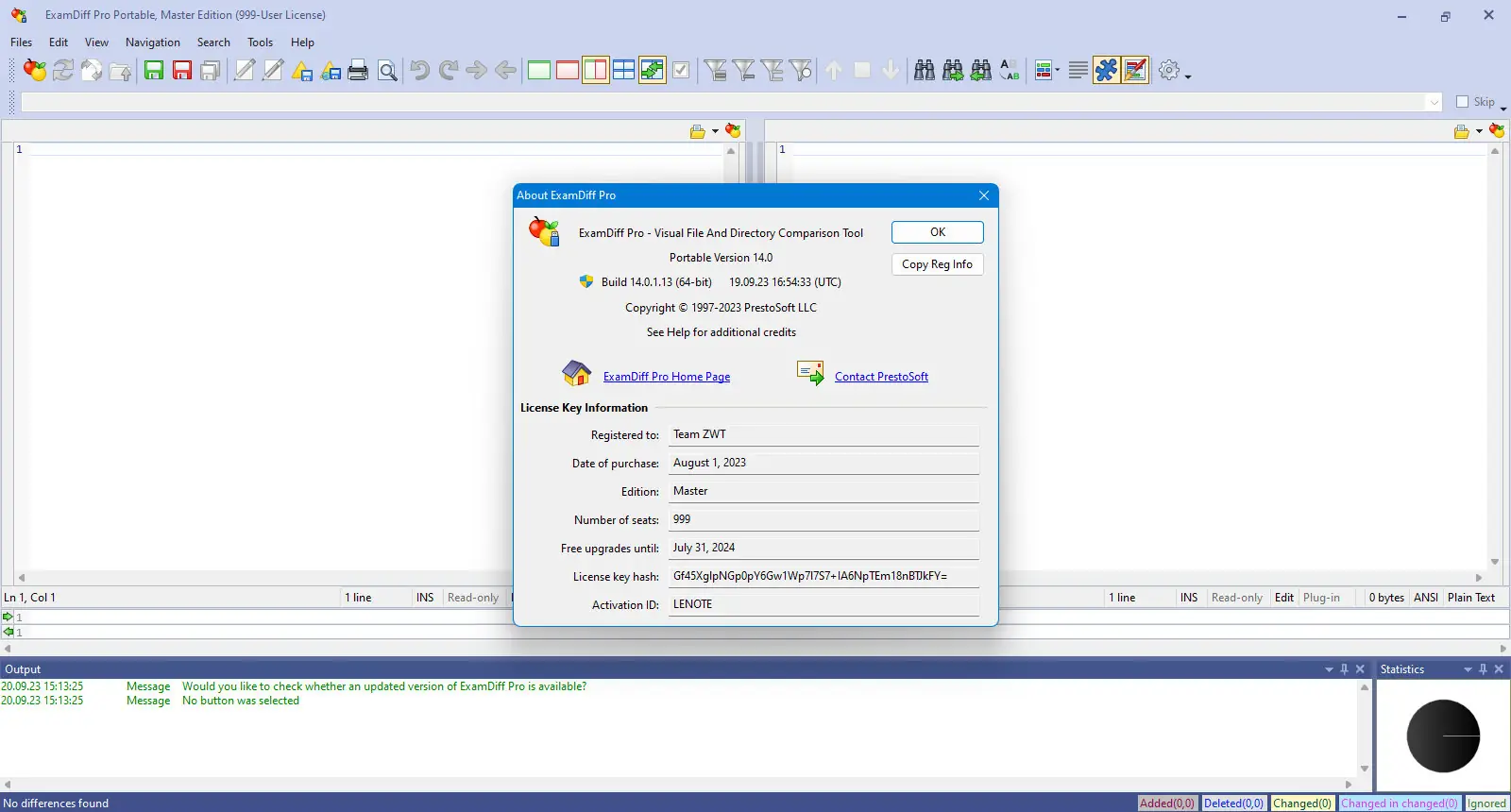Toggle the Skip checkbox

pyautogui.click(x=1462, y=102)
